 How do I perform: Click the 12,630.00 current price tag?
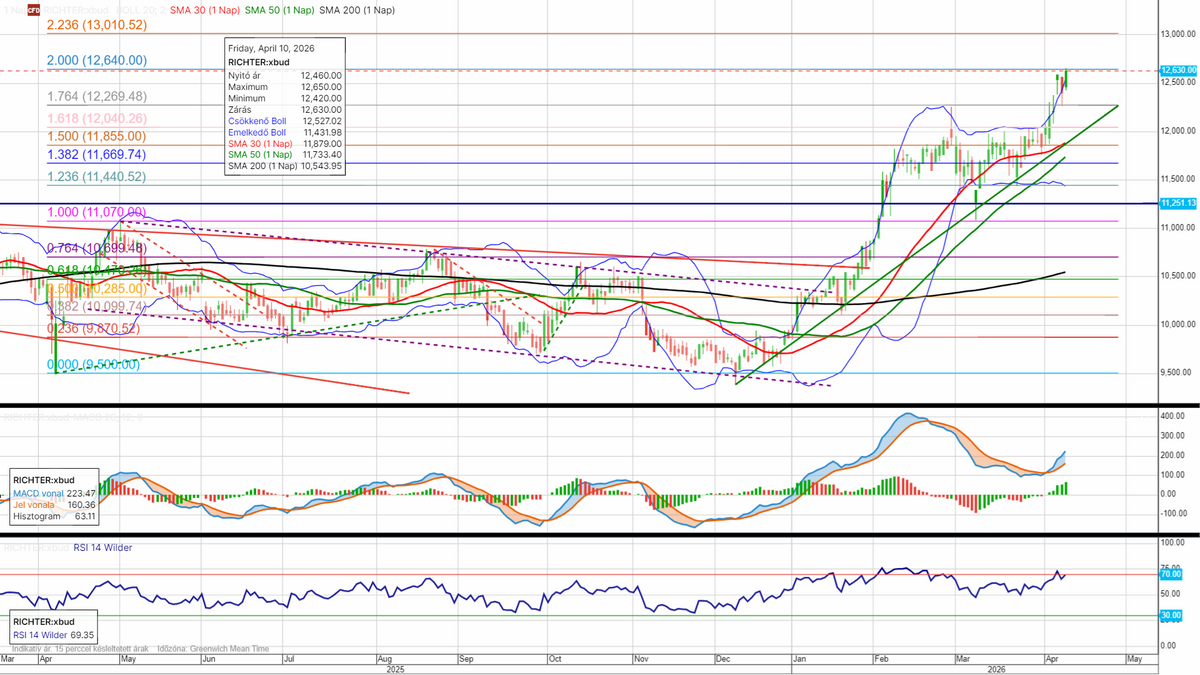pos(1178,70)
